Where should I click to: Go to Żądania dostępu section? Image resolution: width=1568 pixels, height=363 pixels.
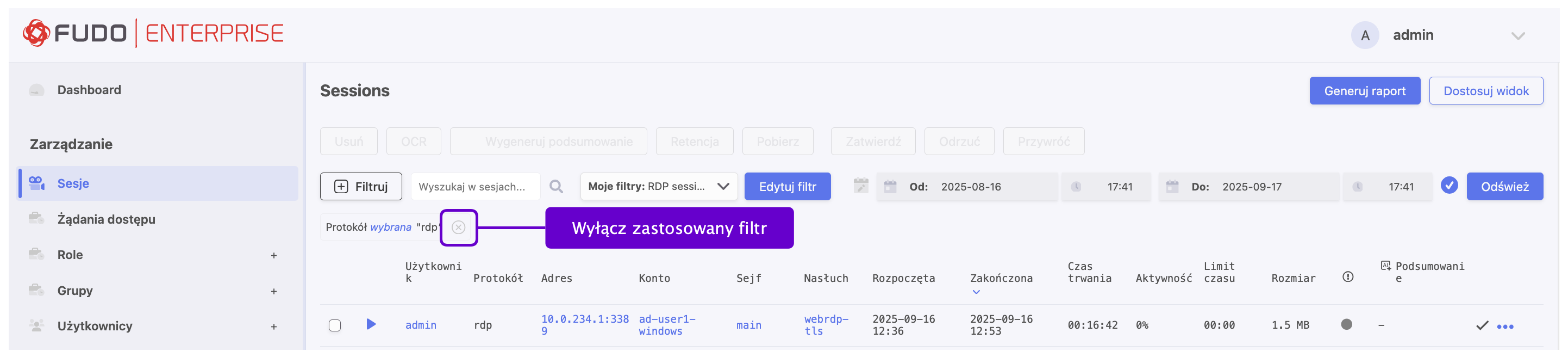pyautogui.click(x=106, y=219)
